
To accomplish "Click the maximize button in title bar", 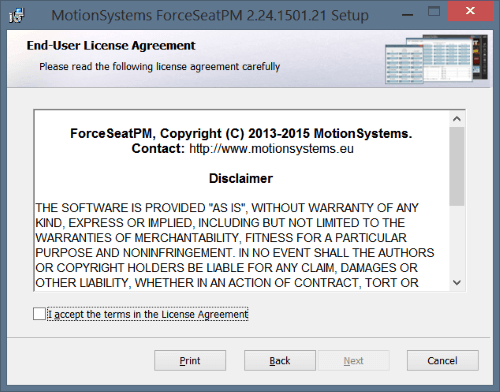I will (434, 12).
